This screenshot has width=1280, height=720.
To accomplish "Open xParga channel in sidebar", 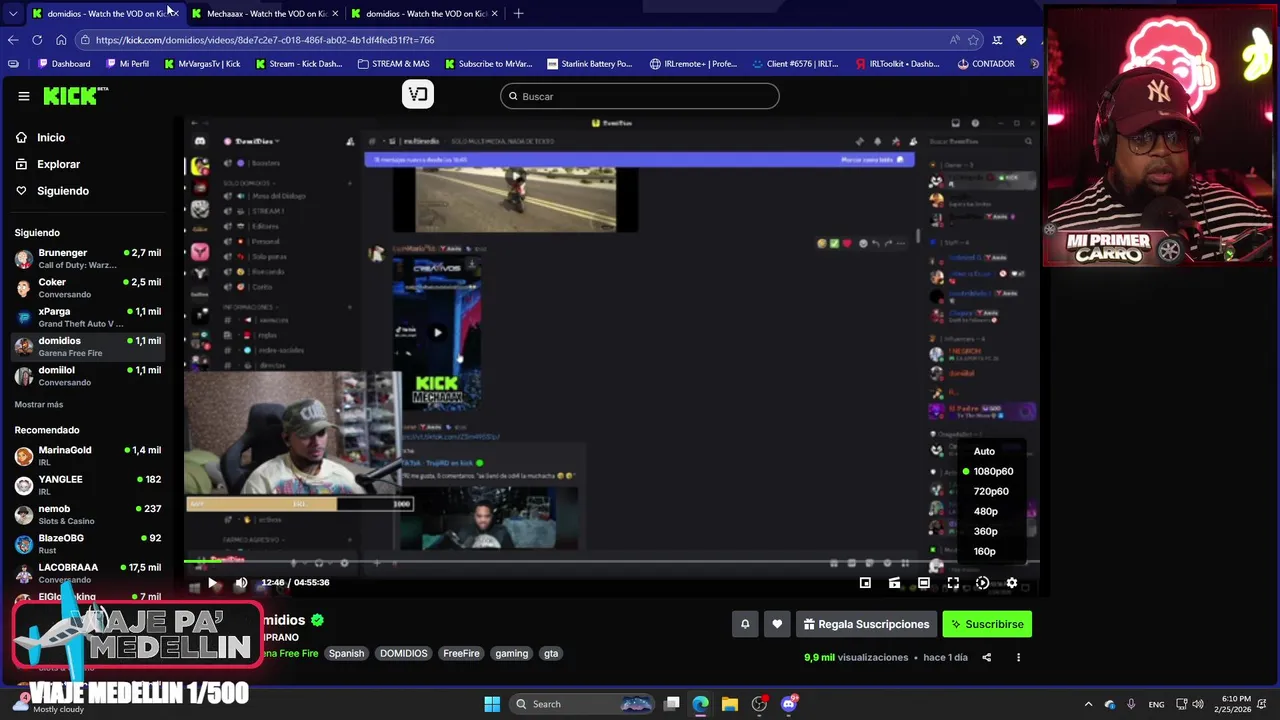I will tap(88, 317).
